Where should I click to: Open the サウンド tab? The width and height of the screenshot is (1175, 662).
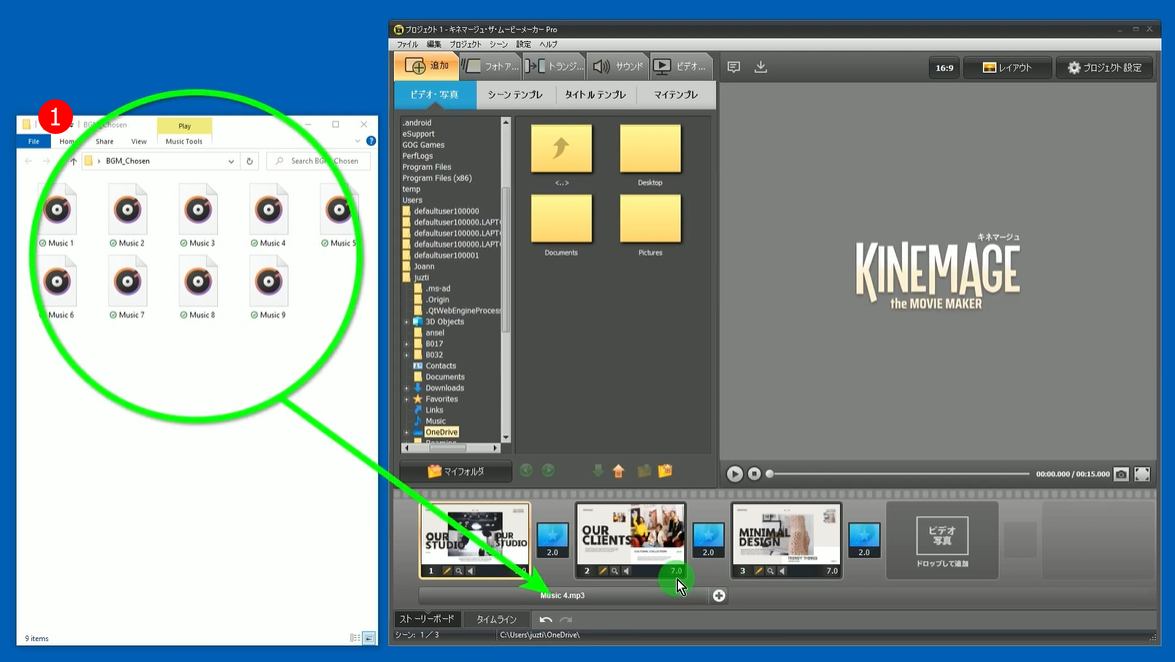(x=618, y=67)
